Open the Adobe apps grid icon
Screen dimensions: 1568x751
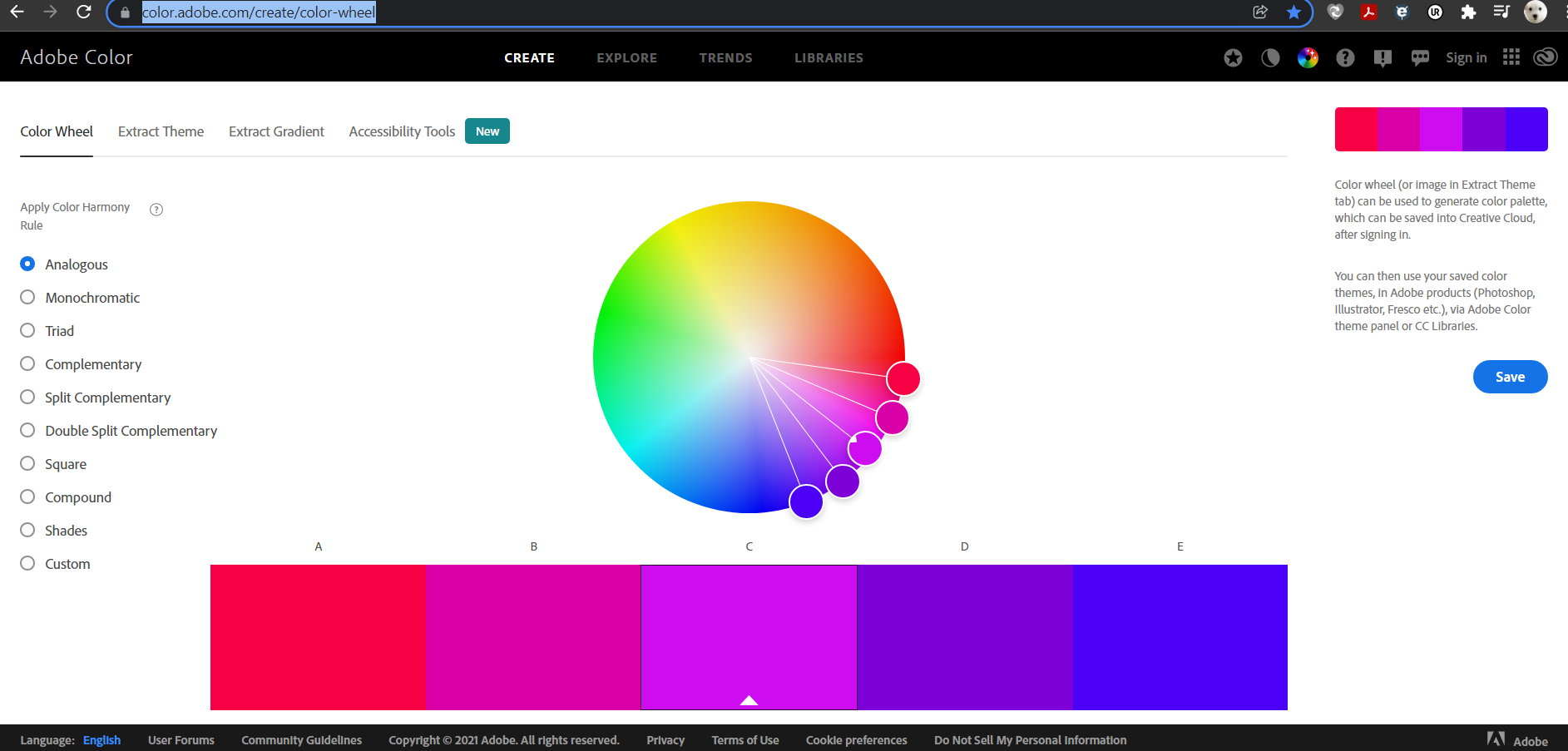pos(1511,57)
